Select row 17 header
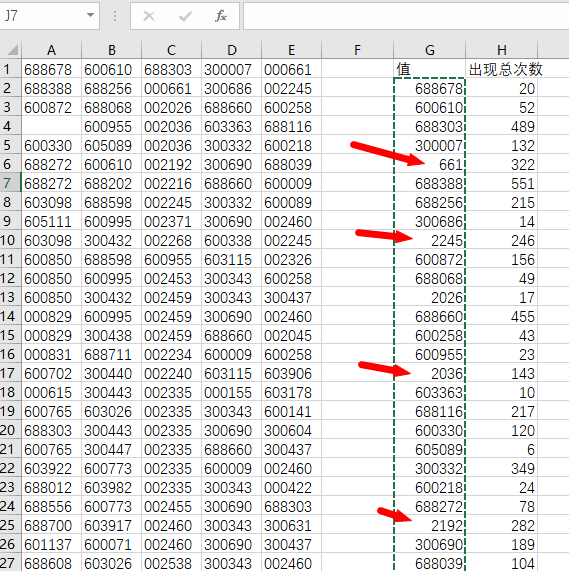This screenshot has height=571, width=569. (11, 373)
